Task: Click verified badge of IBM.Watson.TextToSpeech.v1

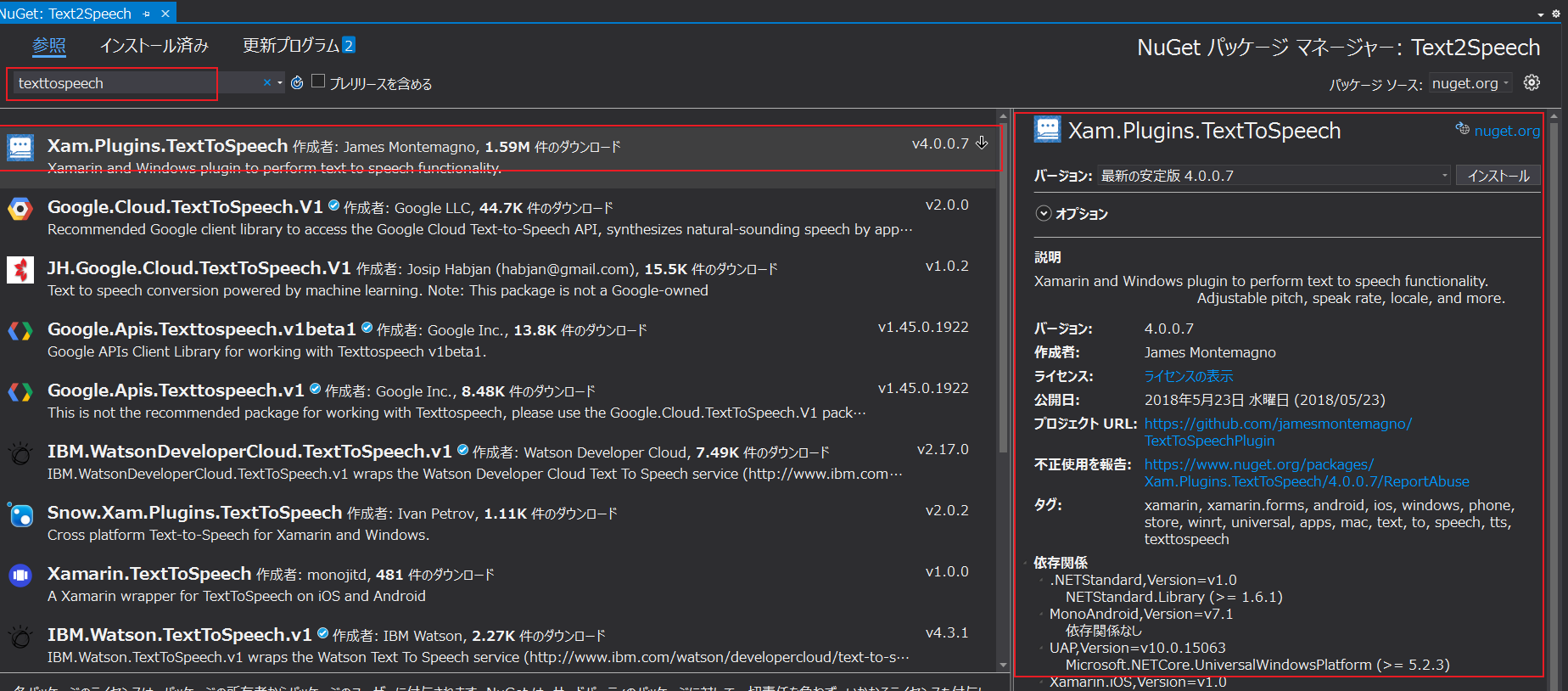Action: (322, 633)
